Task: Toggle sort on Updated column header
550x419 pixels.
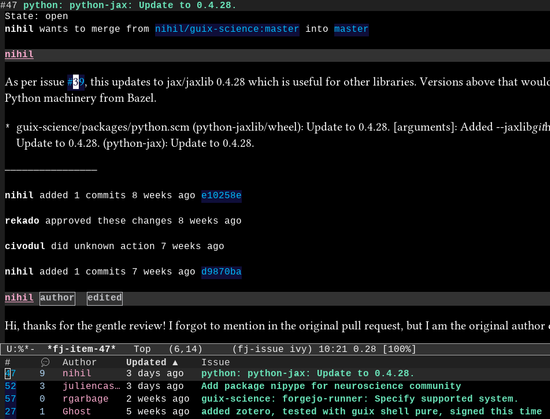Action: pyautogui.click(x=152, y=362)
